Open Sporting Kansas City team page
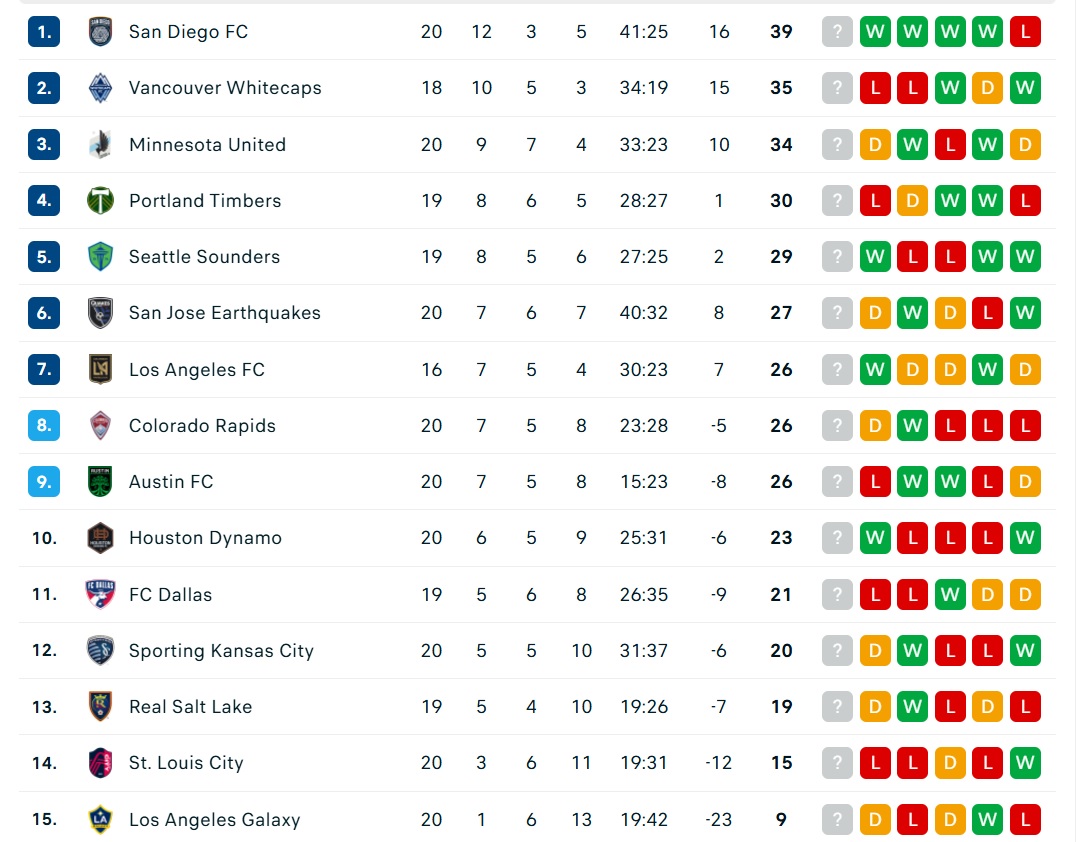Viewport: 1076px width, 842px height. [221, 651]
